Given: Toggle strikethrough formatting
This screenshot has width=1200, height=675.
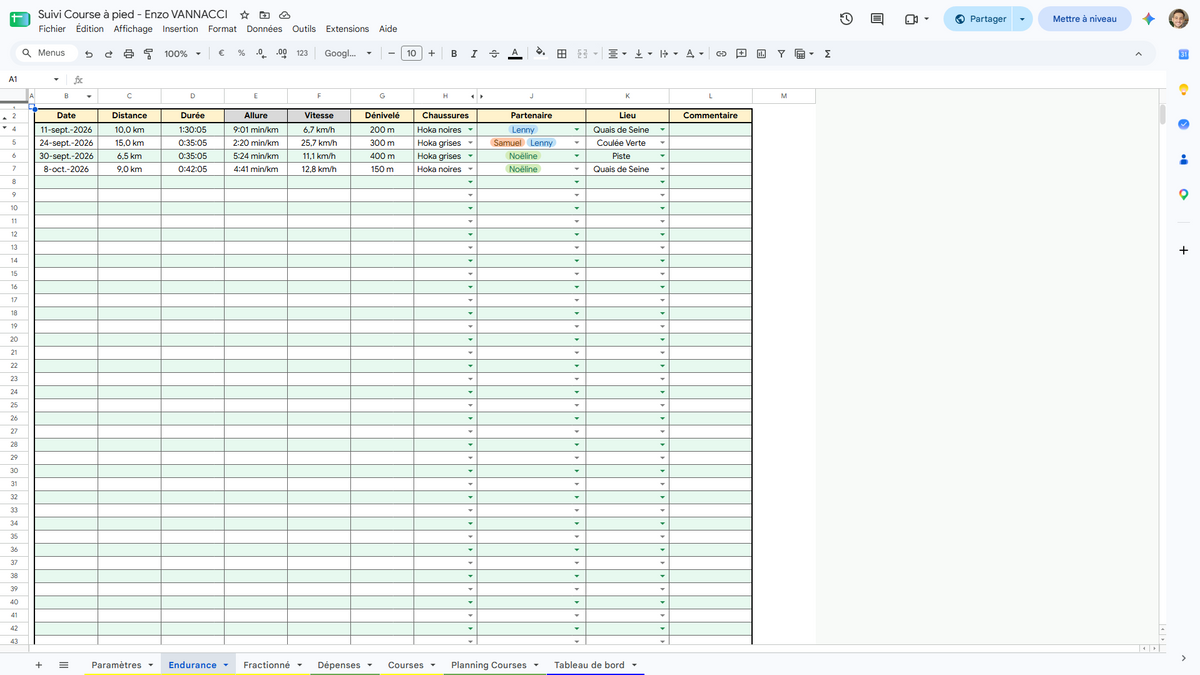Looking at the screenshot, I should coord(494,54).
